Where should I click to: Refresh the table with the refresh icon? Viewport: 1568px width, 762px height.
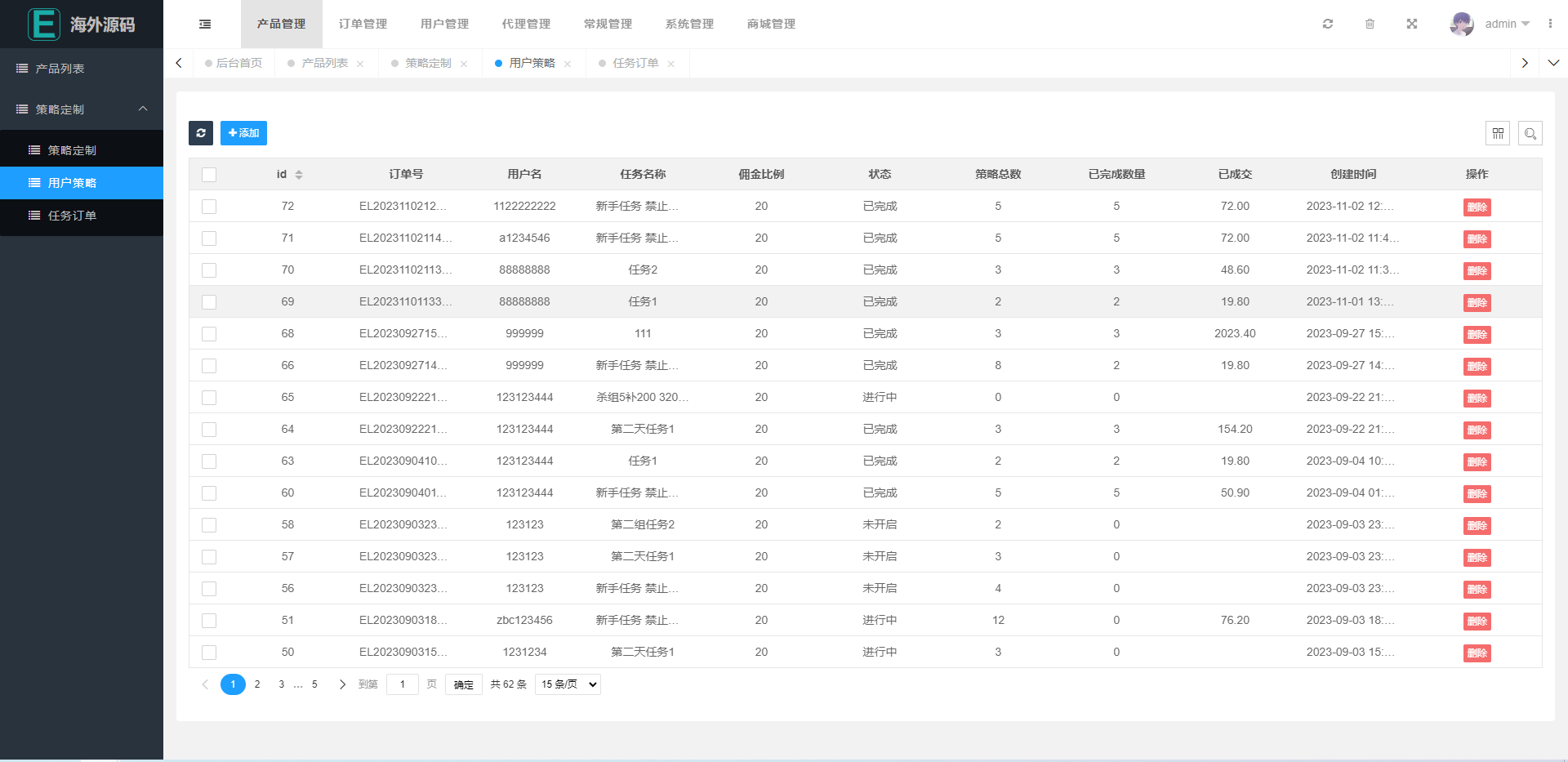[x=201, y=132]
